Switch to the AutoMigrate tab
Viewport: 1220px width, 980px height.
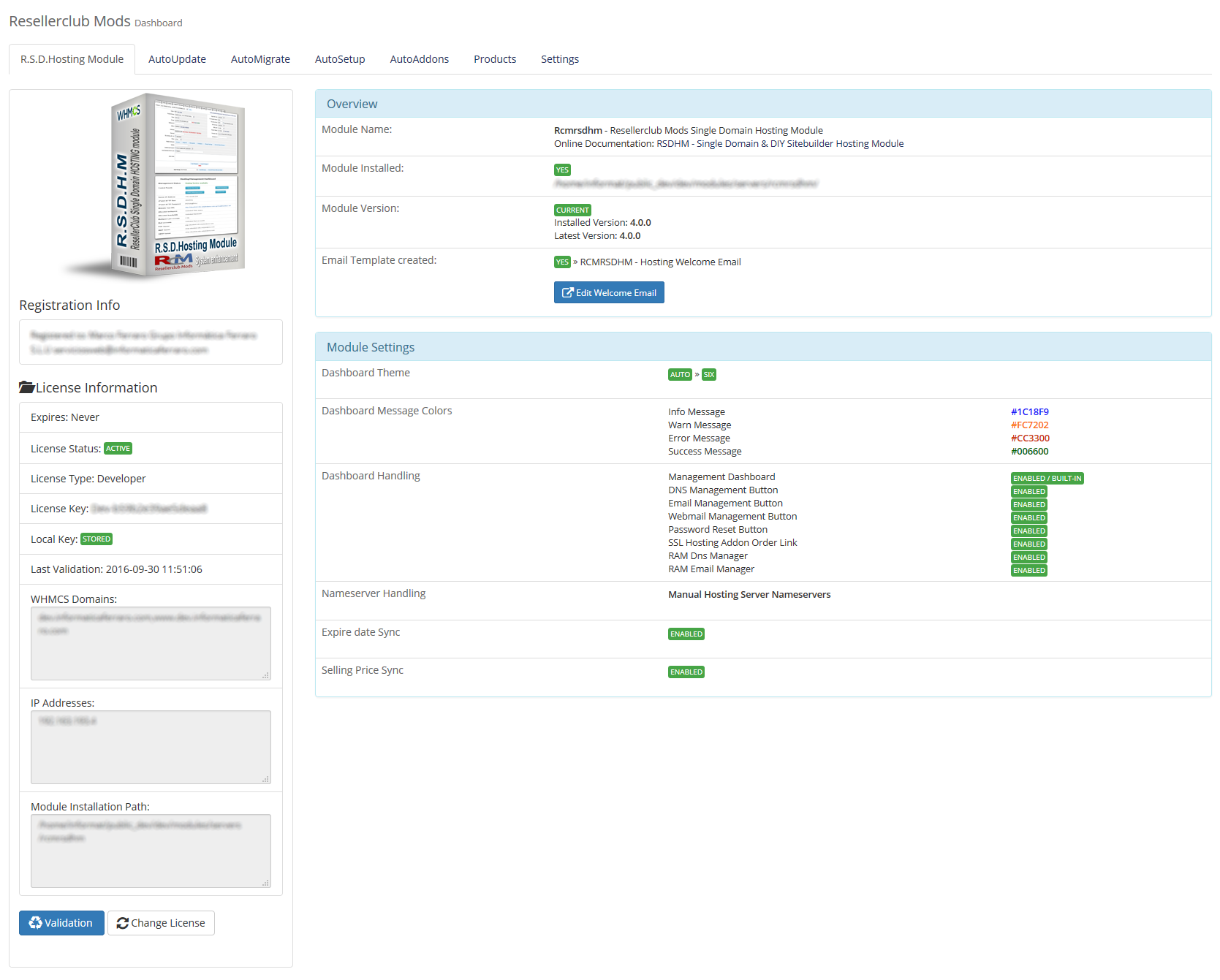260,59
